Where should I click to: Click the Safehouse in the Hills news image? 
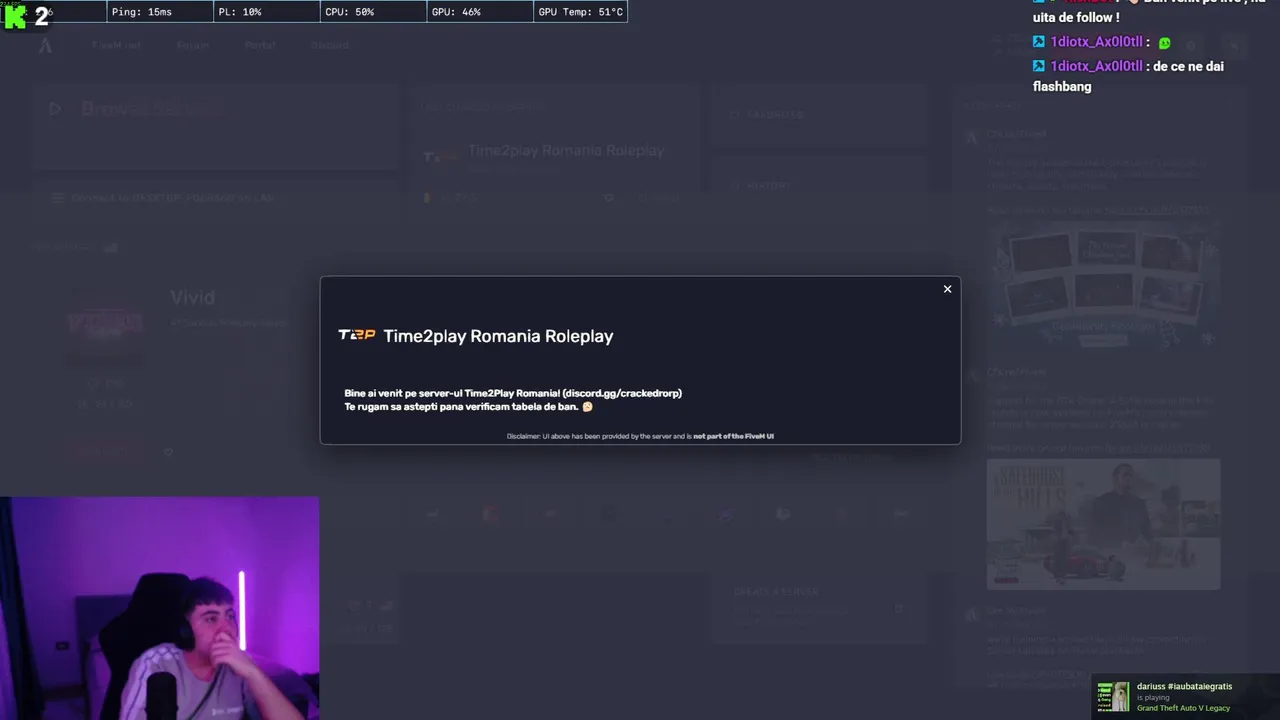pyautogui.click(x=1103, y=524)
